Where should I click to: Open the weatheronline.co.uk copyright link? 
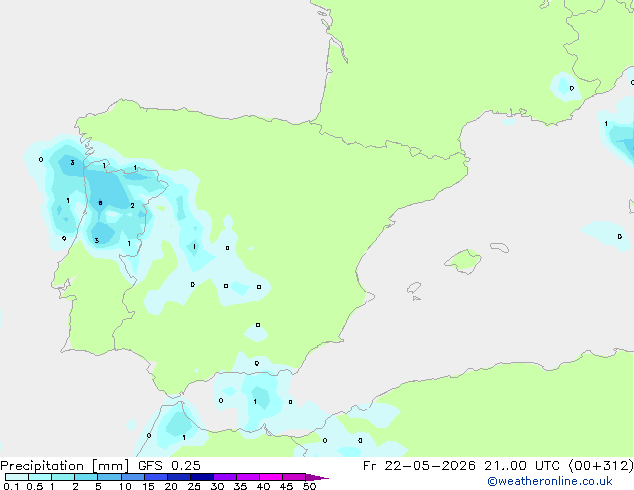pyautogui.click(x=550, y=481)
